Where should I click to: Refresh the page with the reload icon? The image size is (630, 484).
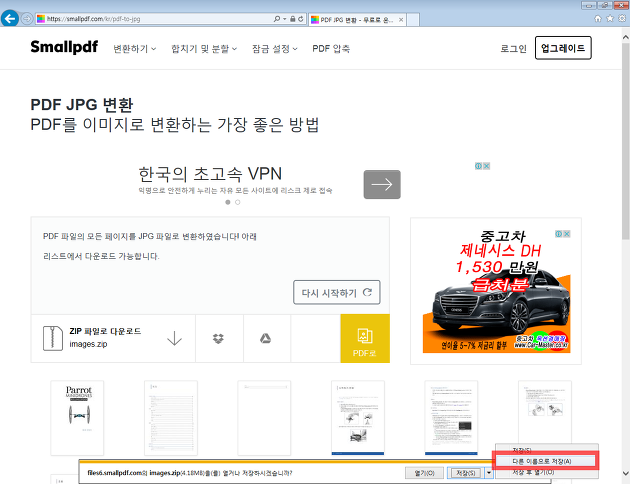(301, 19)
